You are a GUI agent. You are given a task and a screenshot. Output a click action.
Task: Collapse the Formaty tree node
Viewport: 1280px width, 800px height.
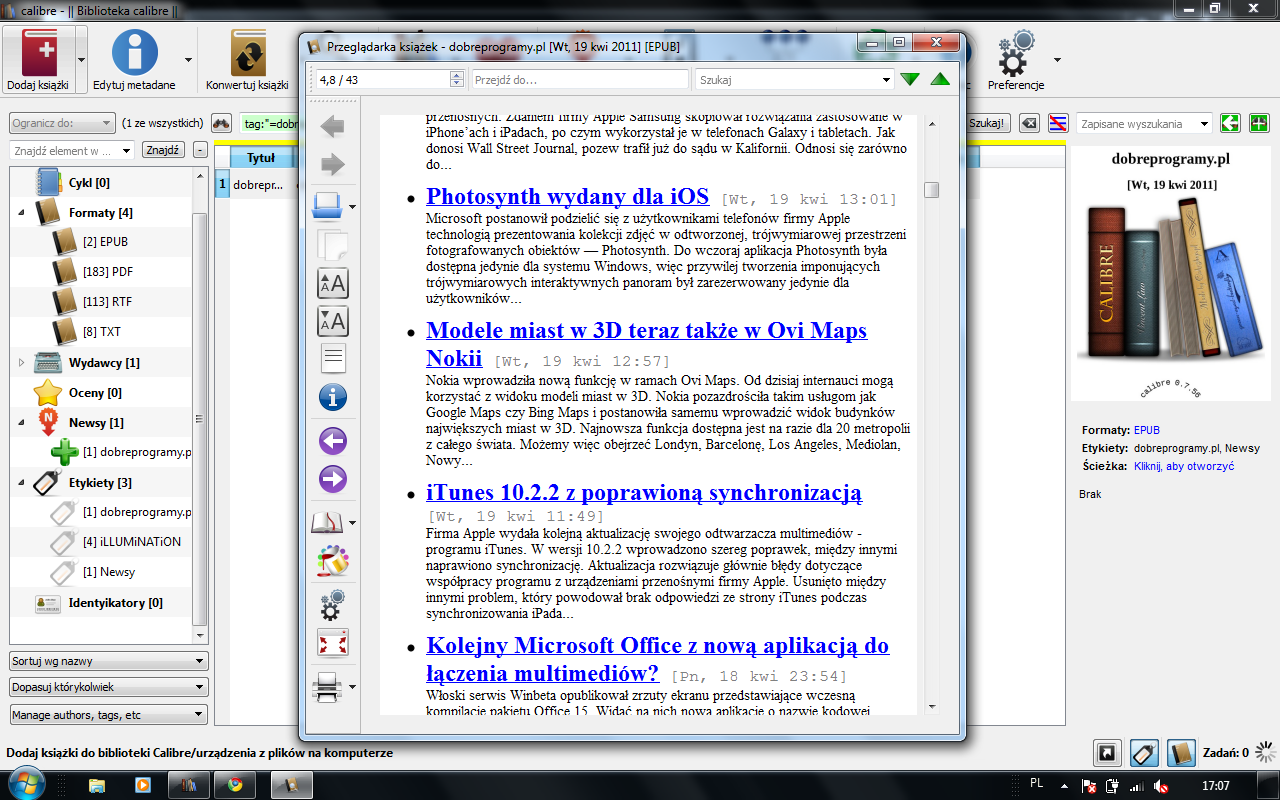(22, 213)
